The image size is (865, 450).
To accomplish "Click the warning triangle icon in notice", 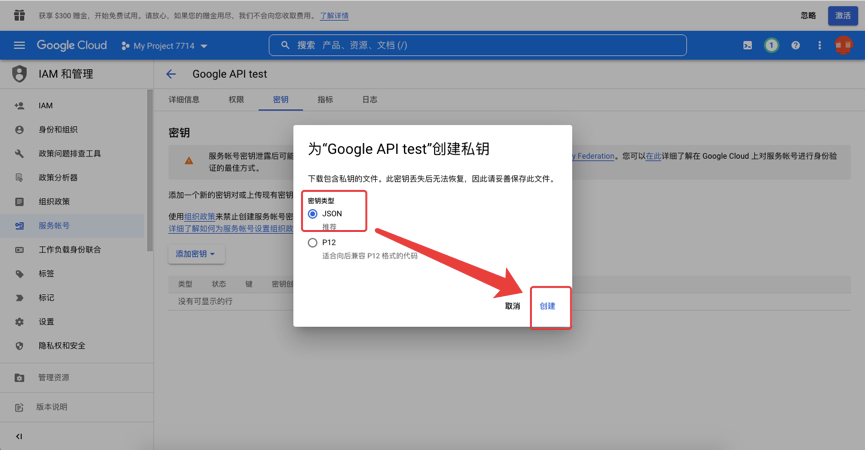I will (x=189, y=161).
